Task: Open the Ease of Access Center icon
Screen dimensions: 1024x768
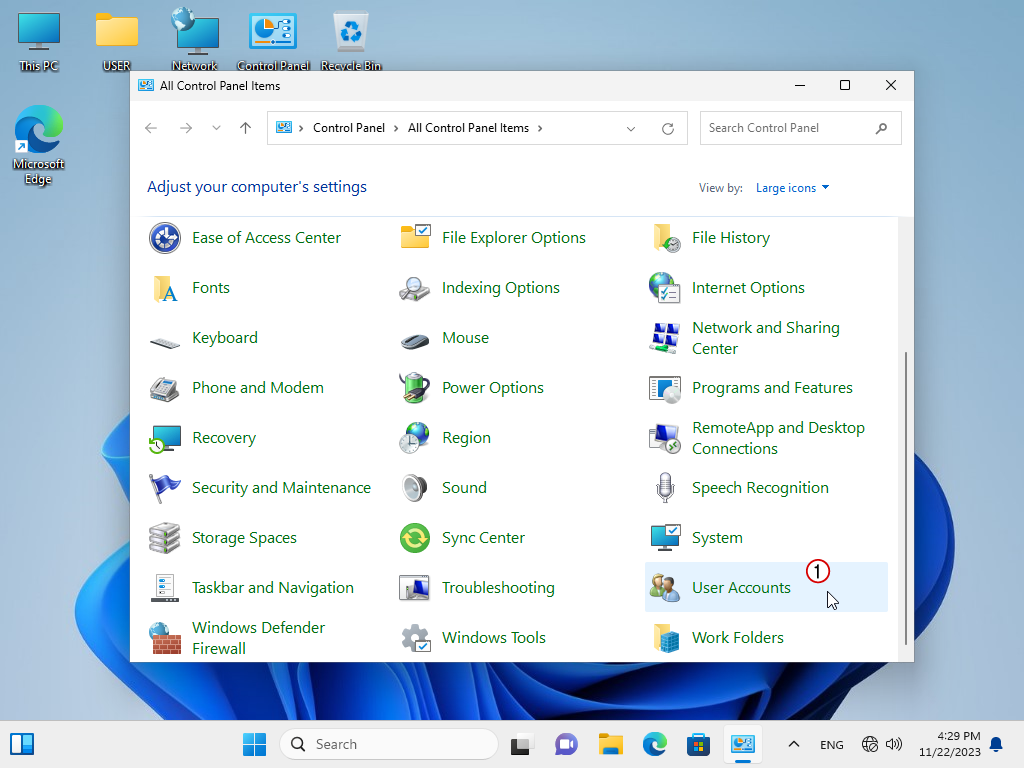Action: click(165, 238)
